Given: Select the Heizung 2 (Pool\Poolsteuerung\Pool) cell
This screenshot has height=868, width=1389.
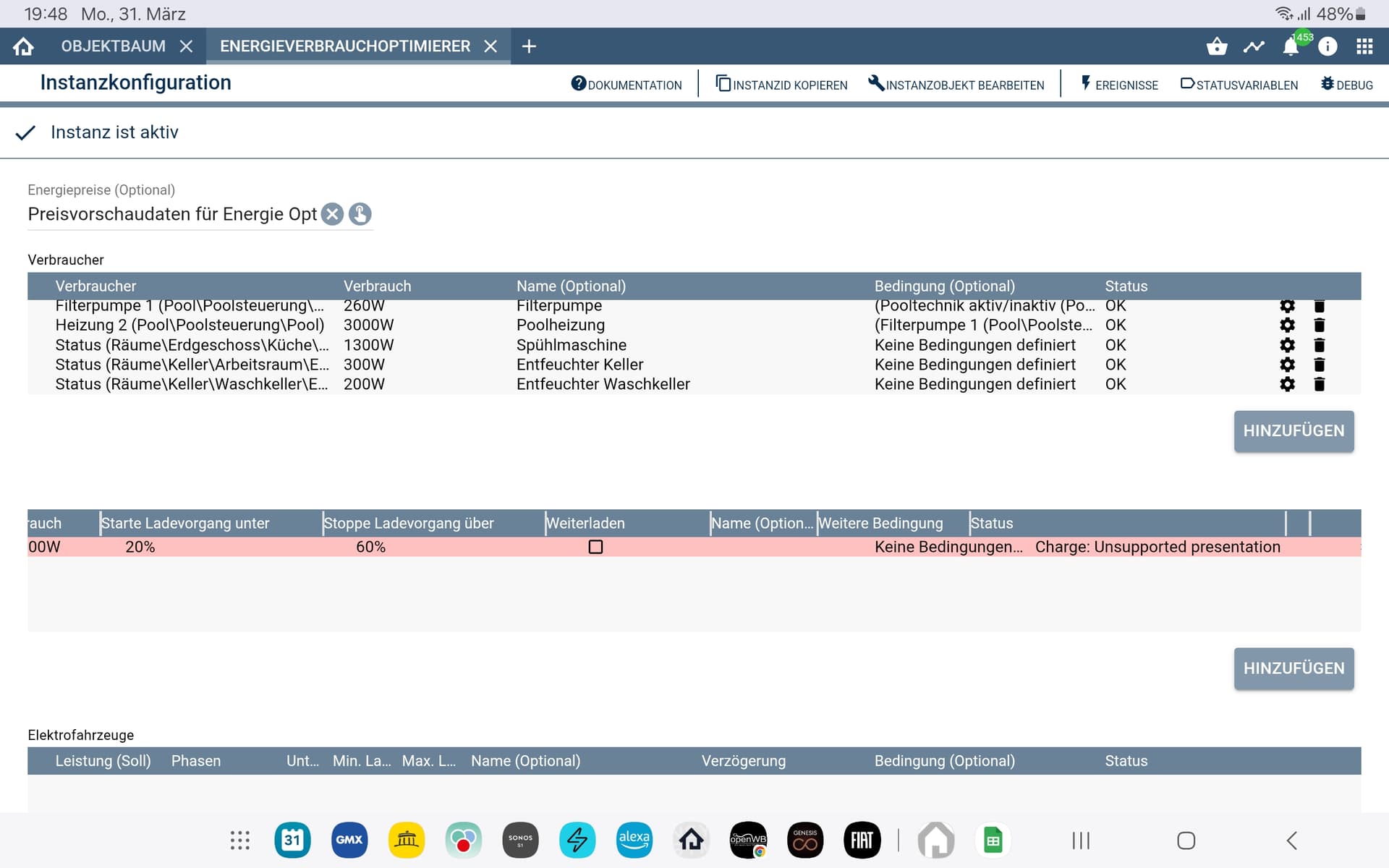Looking at the screenshot, I should tap(190, 325).
